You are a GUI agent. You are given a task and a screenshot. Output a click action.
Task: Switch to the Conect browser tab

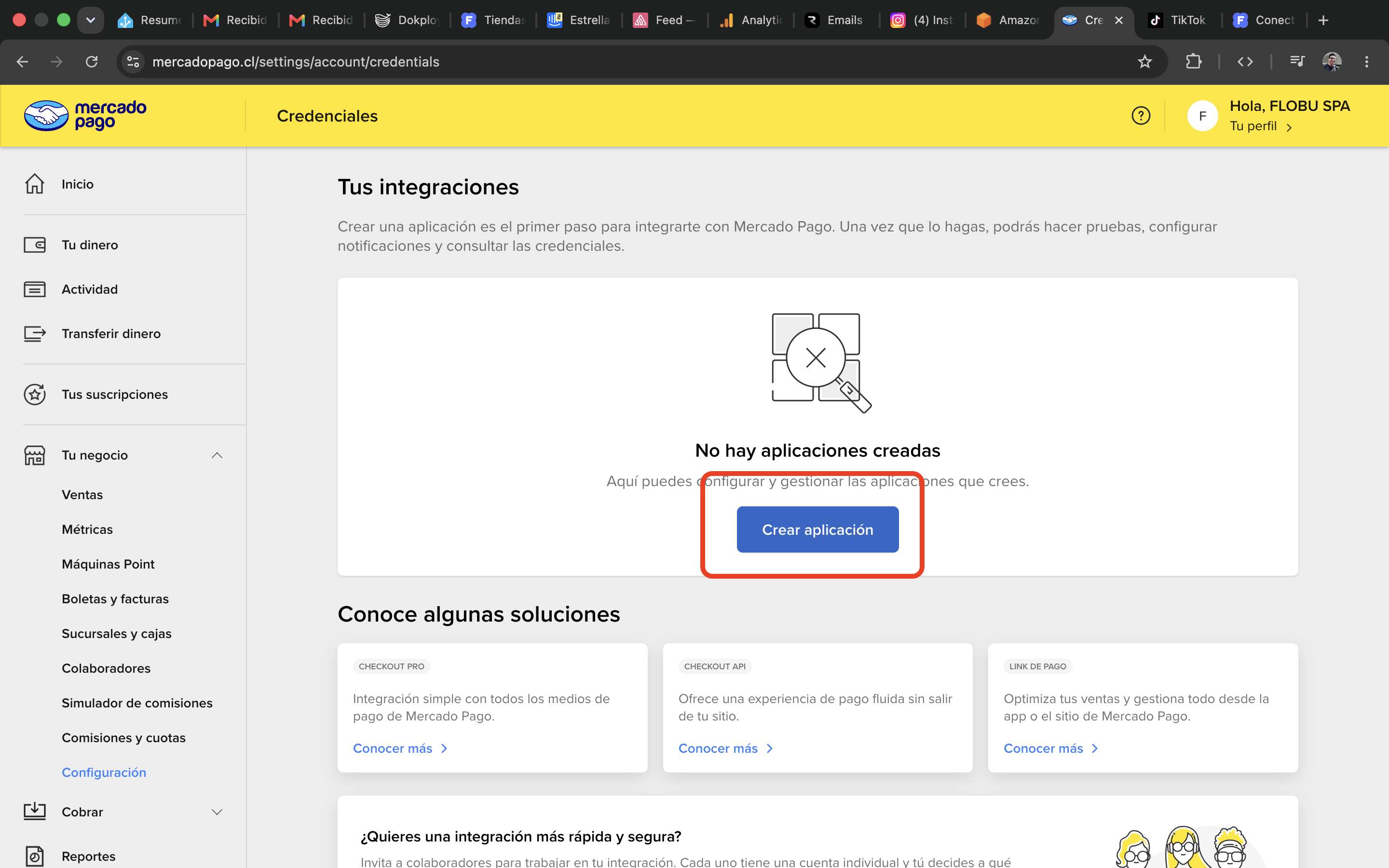[1265, 20]
